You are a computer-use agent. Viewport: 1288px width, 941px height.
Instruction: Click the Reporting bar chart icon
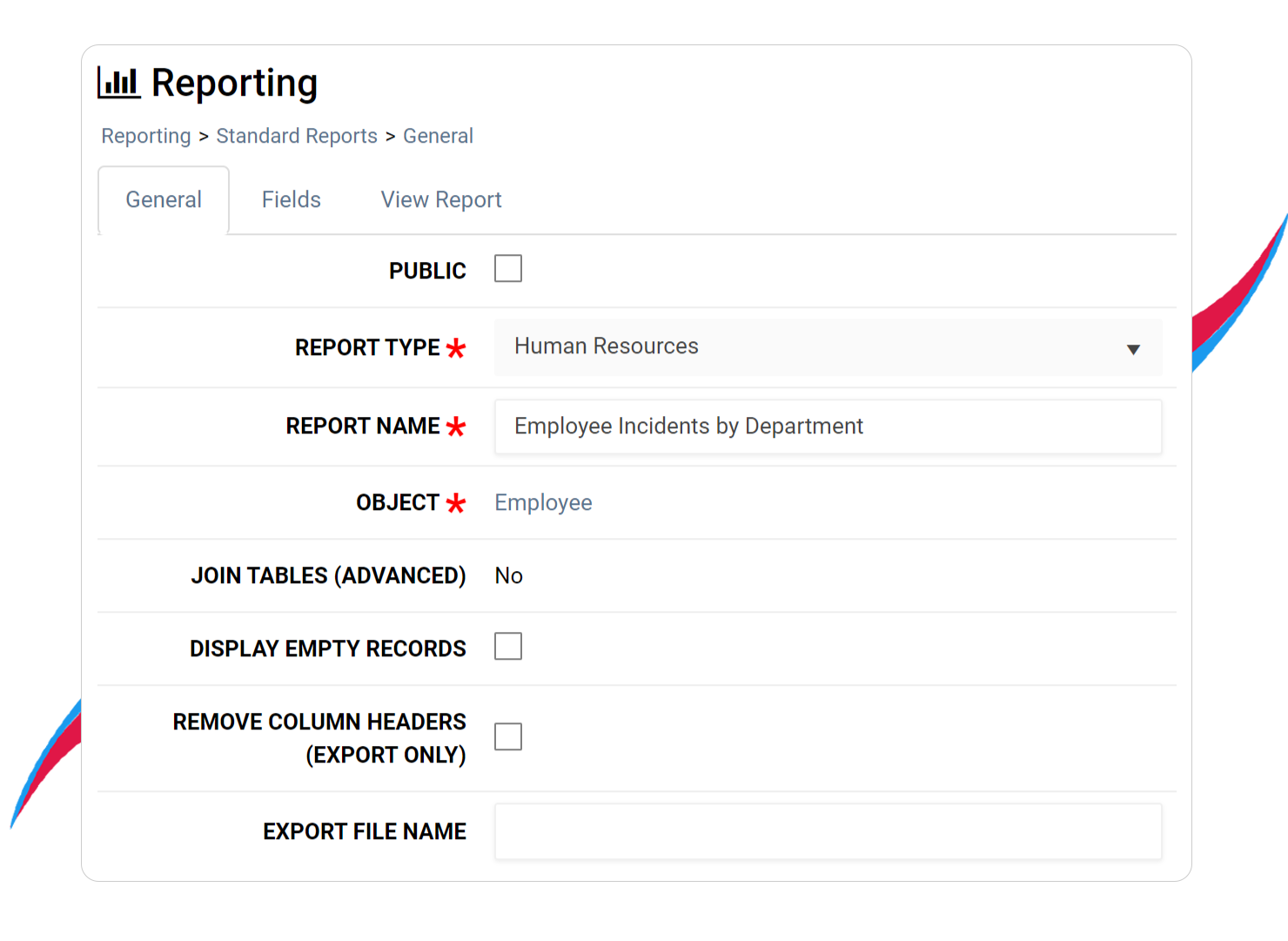[x=118, y=82]
